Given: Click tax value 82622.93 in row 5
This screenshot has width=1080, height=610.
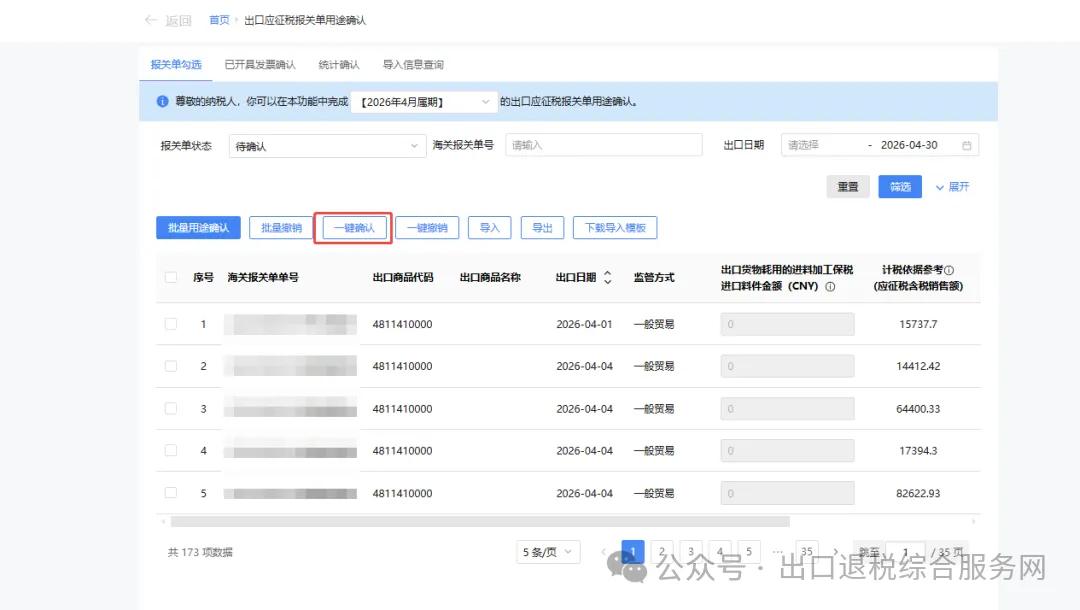Looking at the screenshot, I should [x=918, y=493].
